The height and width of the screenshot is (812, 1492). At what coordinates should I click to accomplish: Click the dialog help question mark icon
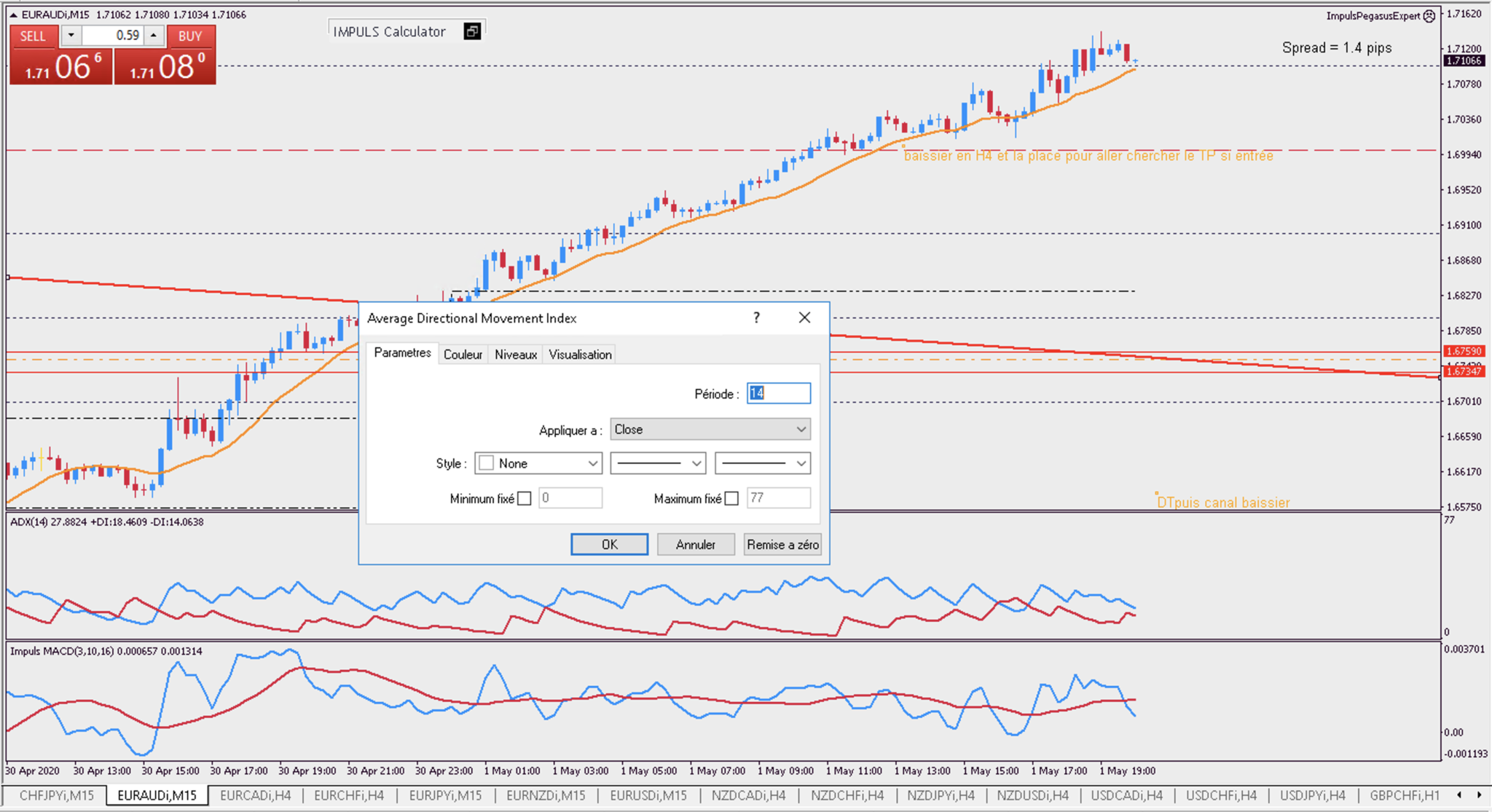[756, 318]
